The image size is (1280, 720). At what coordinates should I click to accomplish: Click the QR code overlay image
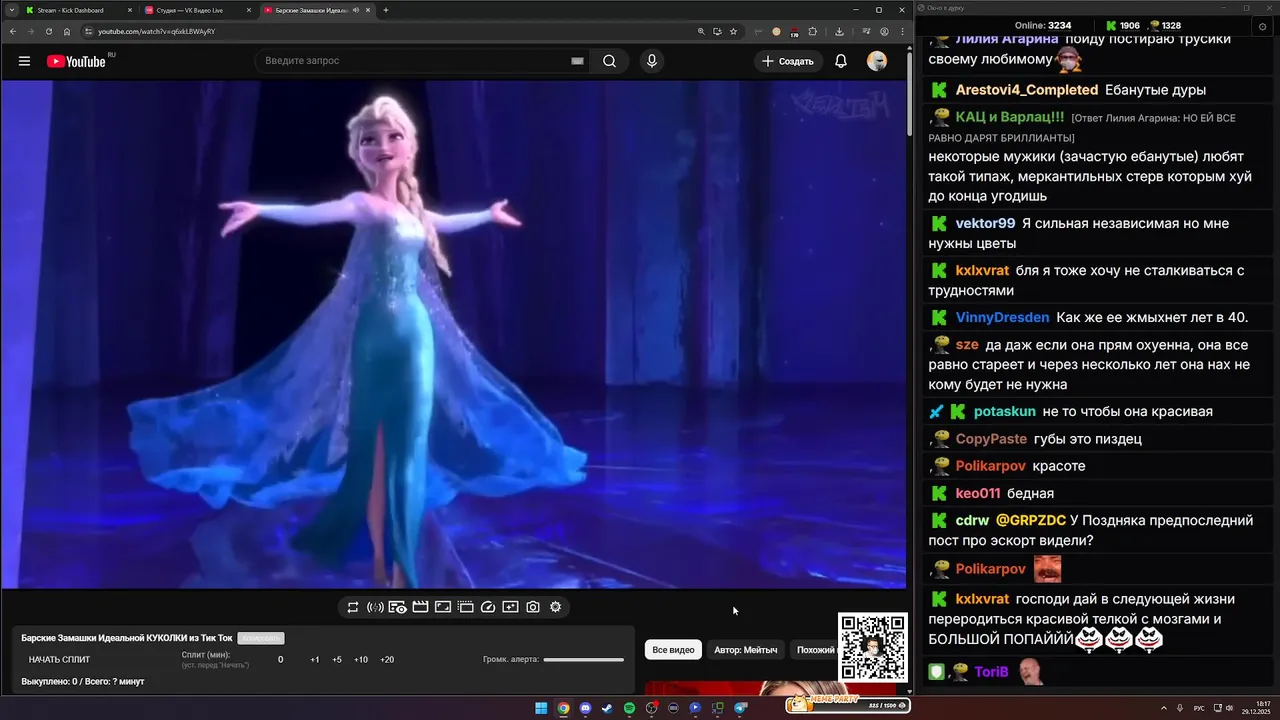click(x=873, y=647)
